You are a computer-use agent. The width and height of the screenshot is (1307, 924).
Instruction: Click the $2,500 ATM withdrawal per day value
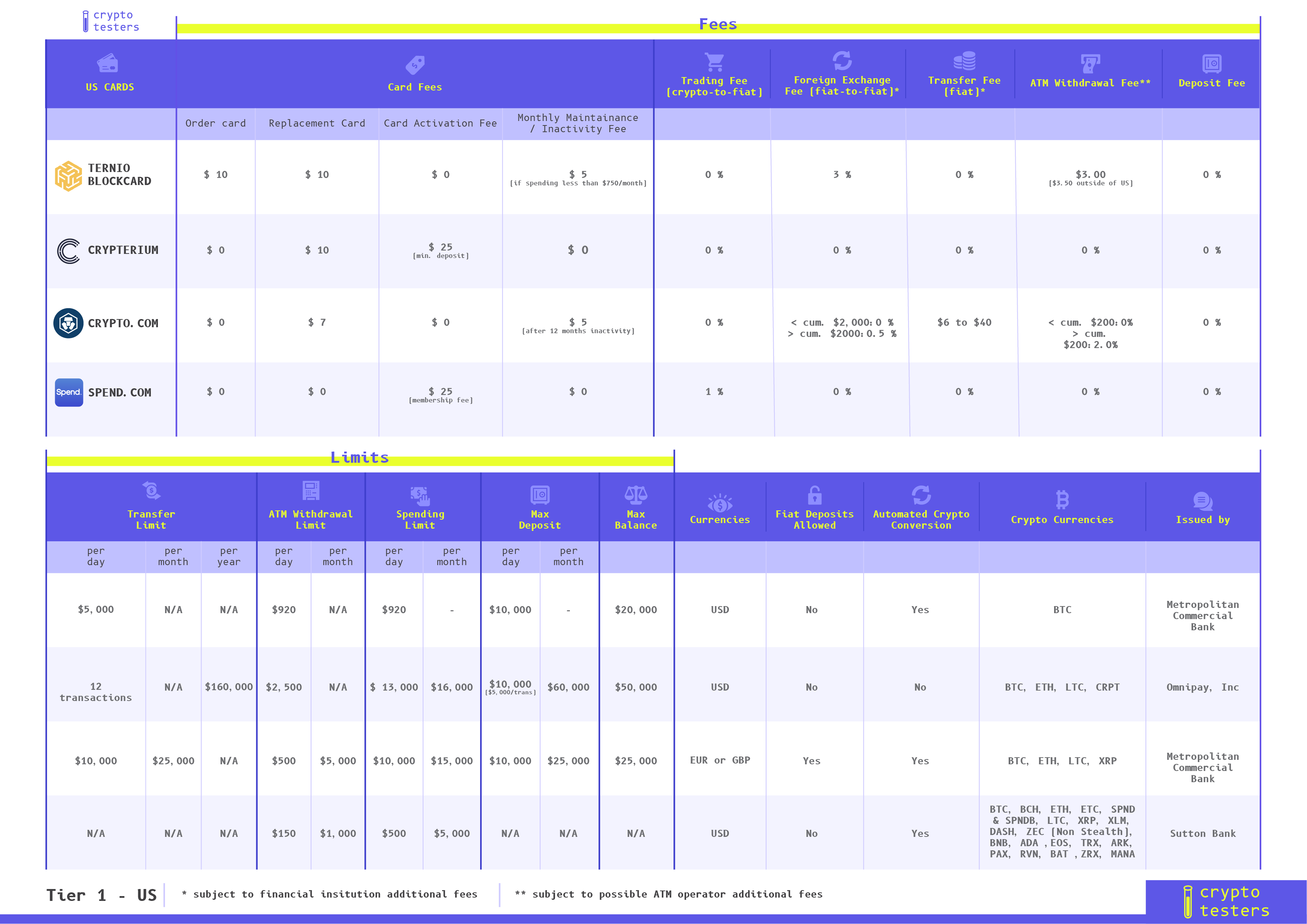pyautogui.click(x=283, y=687)
